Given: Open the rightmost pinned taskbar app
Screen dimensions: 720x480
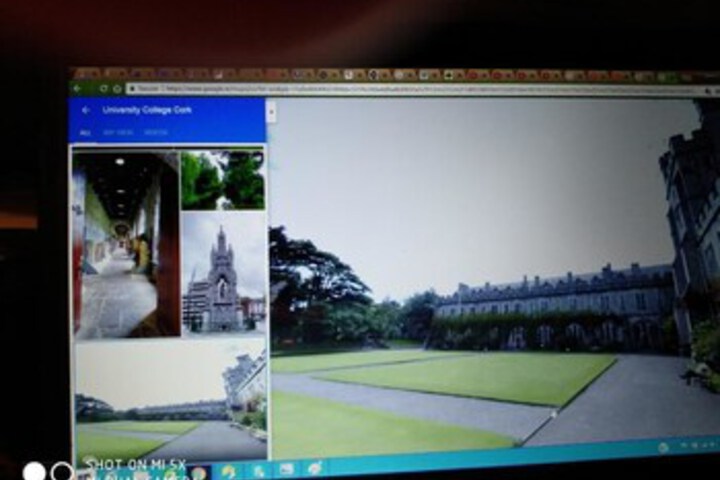Looking at the screenshot, I should pyautogui.click(x=315, y=468).
